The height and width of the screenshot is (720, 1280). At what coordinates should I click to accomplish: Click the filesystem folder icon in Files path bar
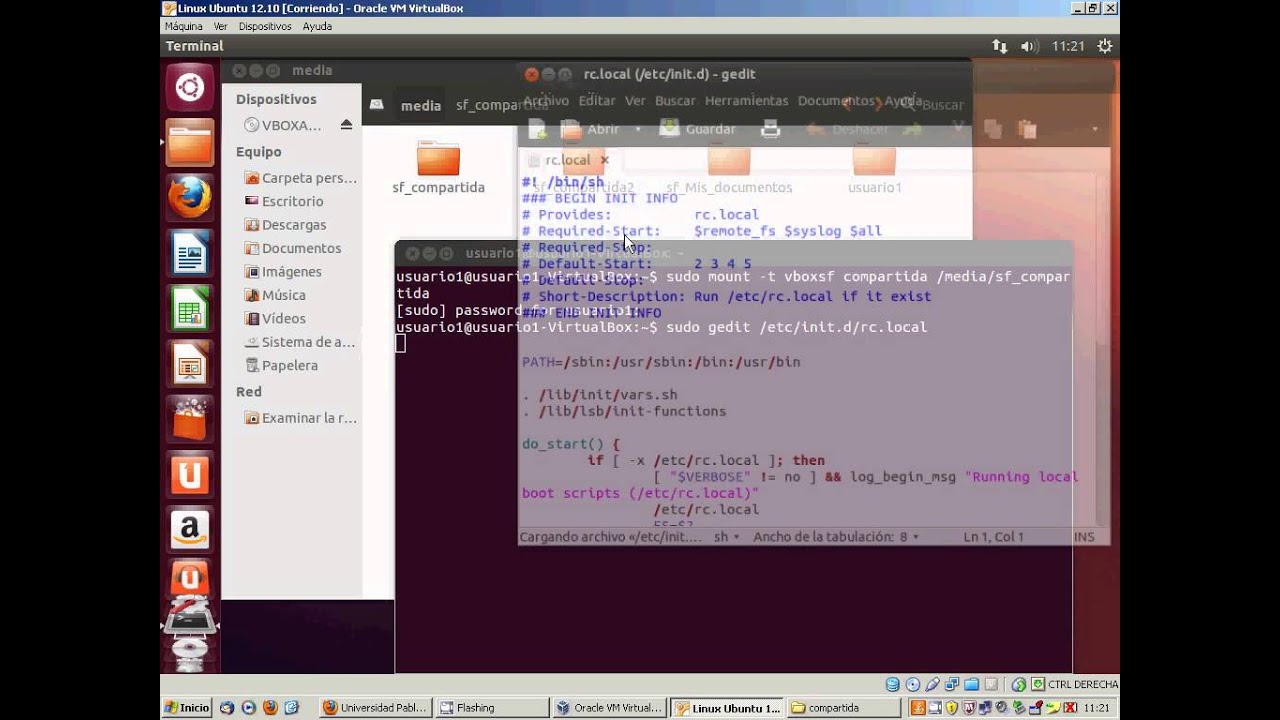pos(376,105)
